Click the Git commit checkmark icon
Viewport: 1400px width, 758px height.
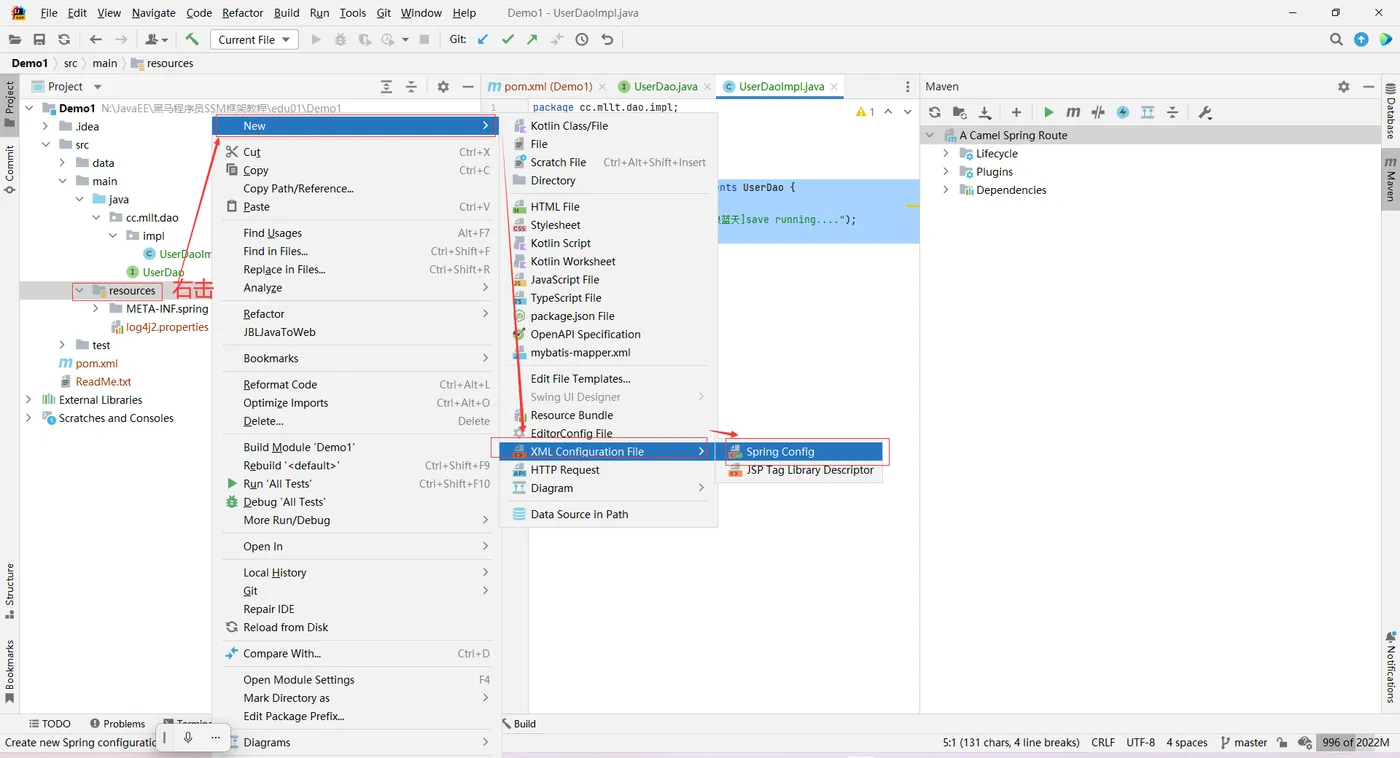pyautogui.click(x=508, y=39)
